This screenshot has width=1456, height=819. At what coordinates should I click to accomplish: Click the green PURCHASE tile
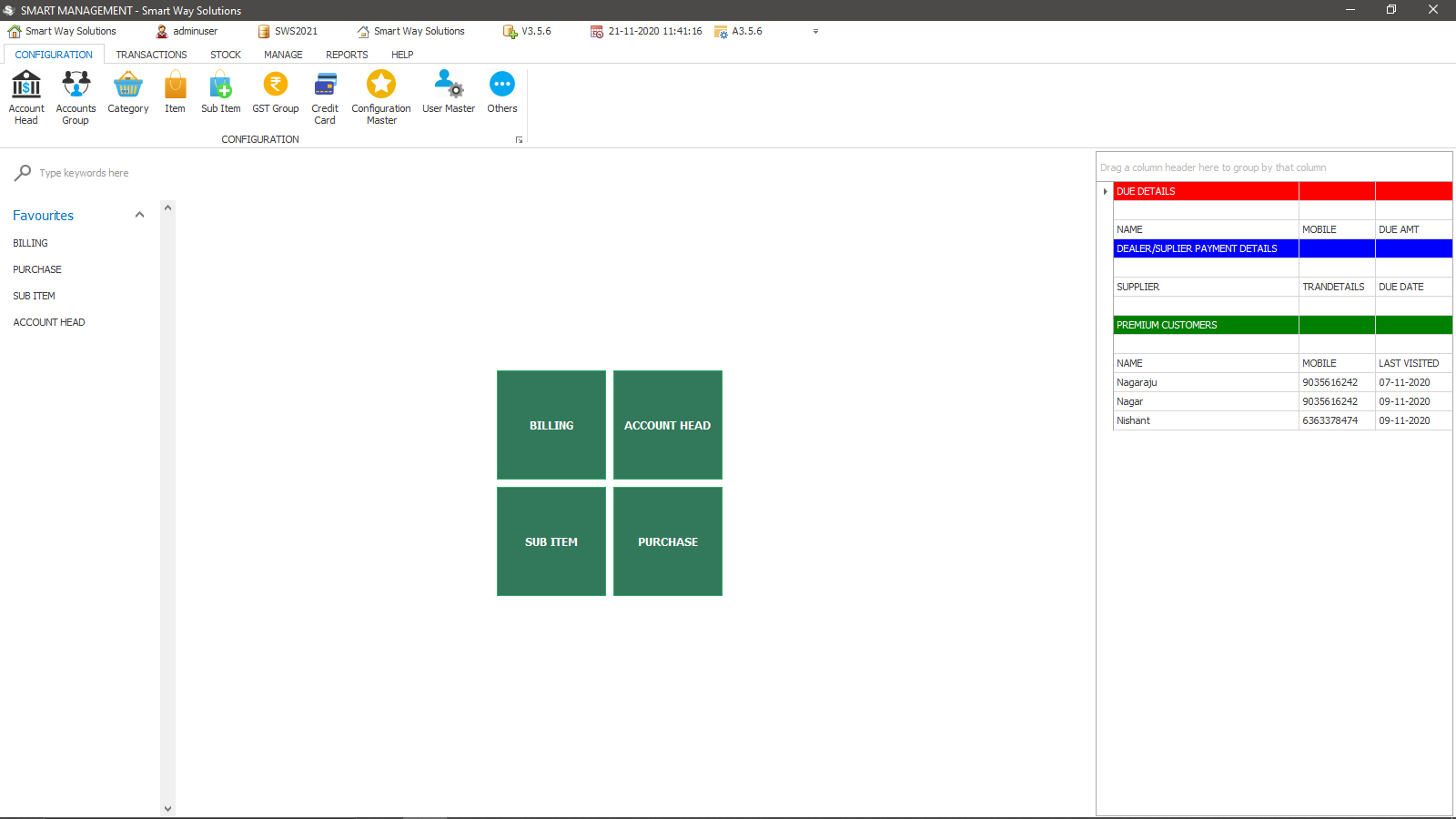pyautogui.click(x=668, y=541)
